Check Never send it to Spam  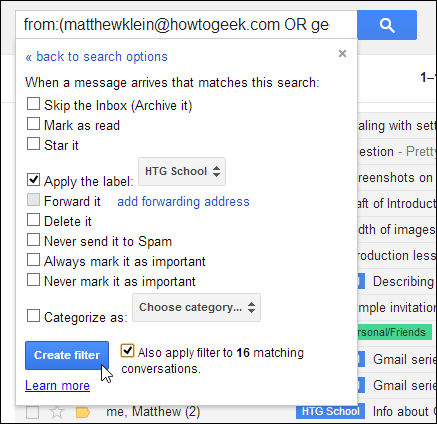click(x=33, y=240)
